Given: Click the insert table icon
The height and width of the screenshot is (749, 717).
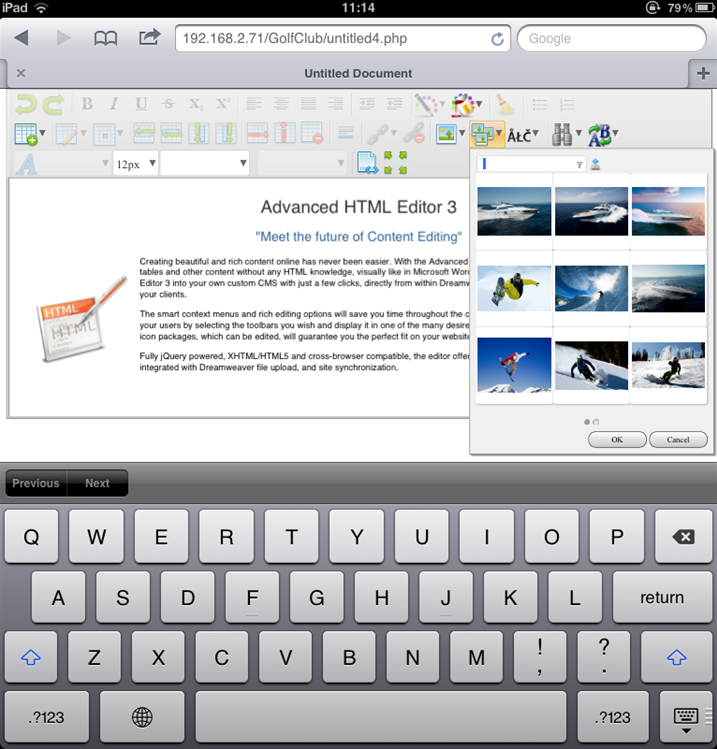Looking at the screenshot, I should [26, 134].
